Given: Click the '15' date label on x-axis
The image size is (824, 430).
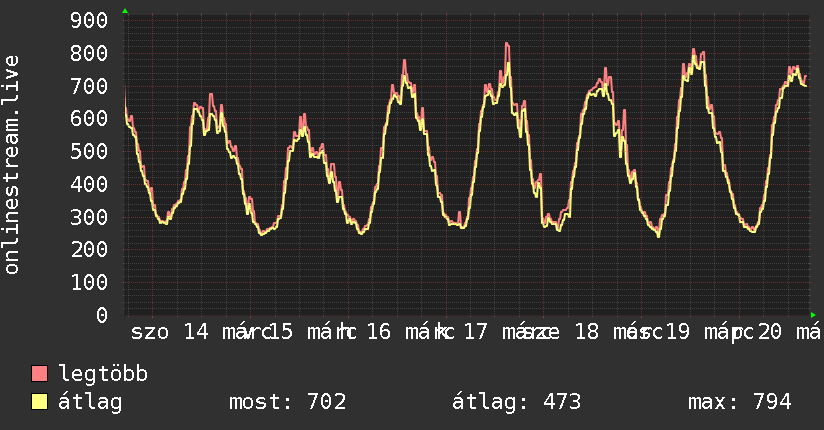Looking at the screenshot, I should pyautogui.click(x=280, y=332).
